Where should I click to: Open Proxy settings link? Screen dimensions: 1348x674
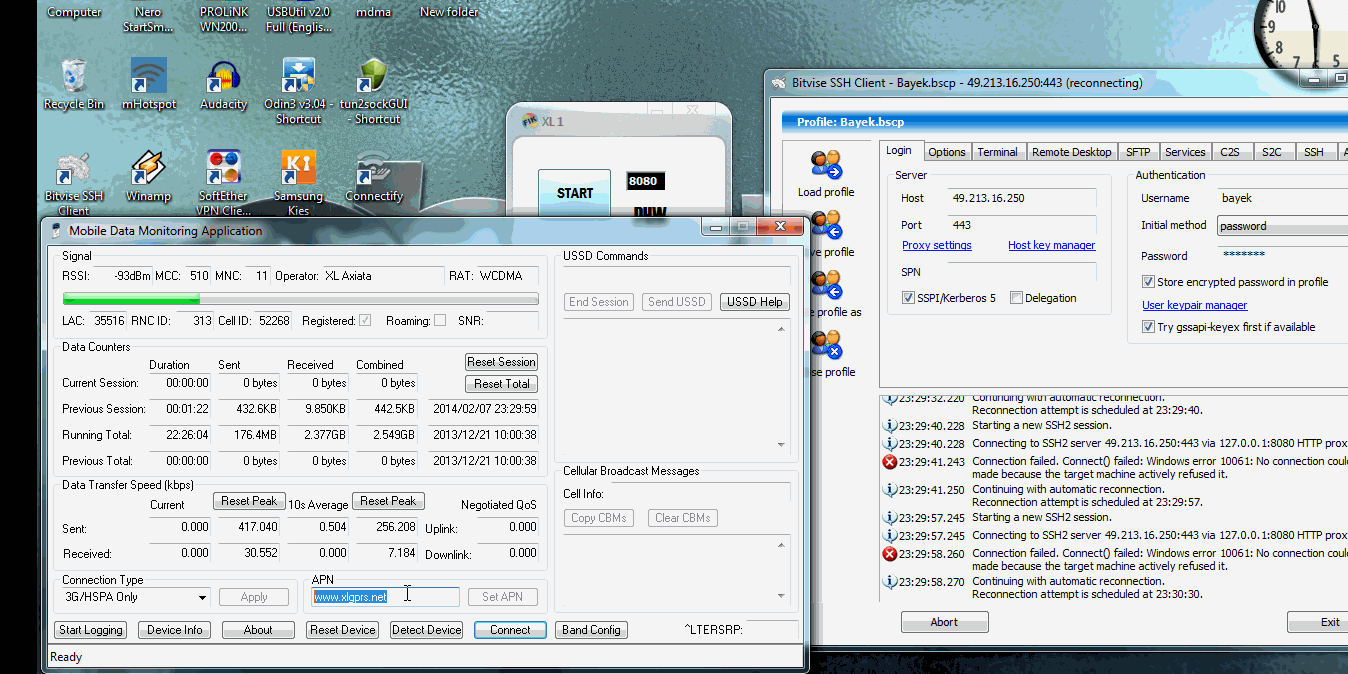936,245
